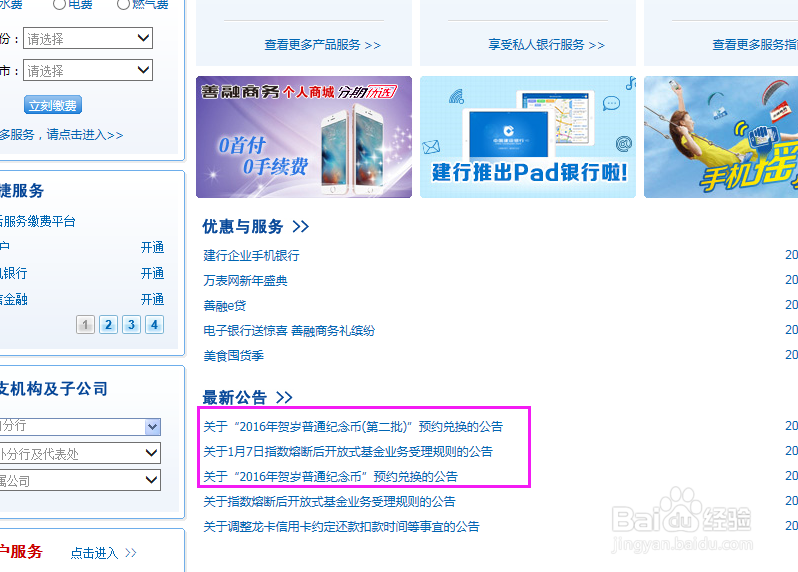Click the 捷服务 panel heading
Viewport: 798px width, 572px height.
22,191
